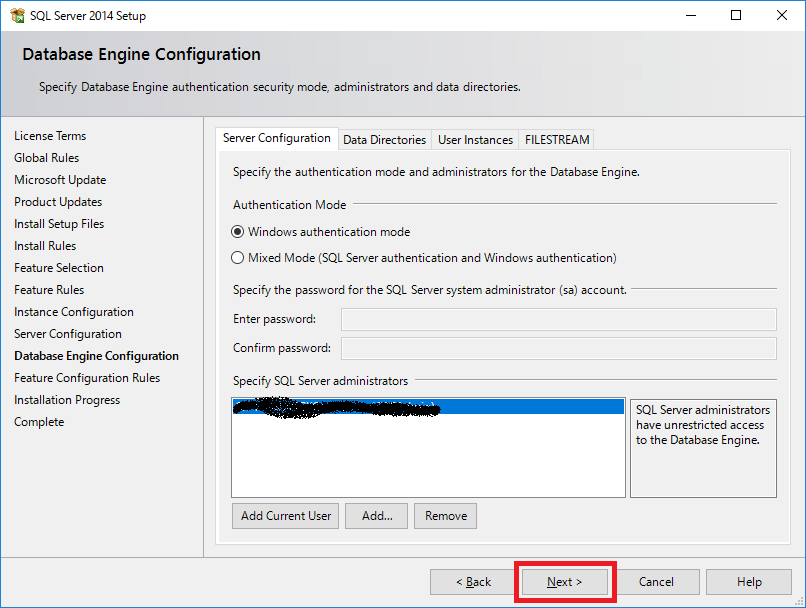Image resolution: width=806 pixels, height=608 pixels.
Task: Open the FILESTREAM tab
Action: click(x=557, y=140)
